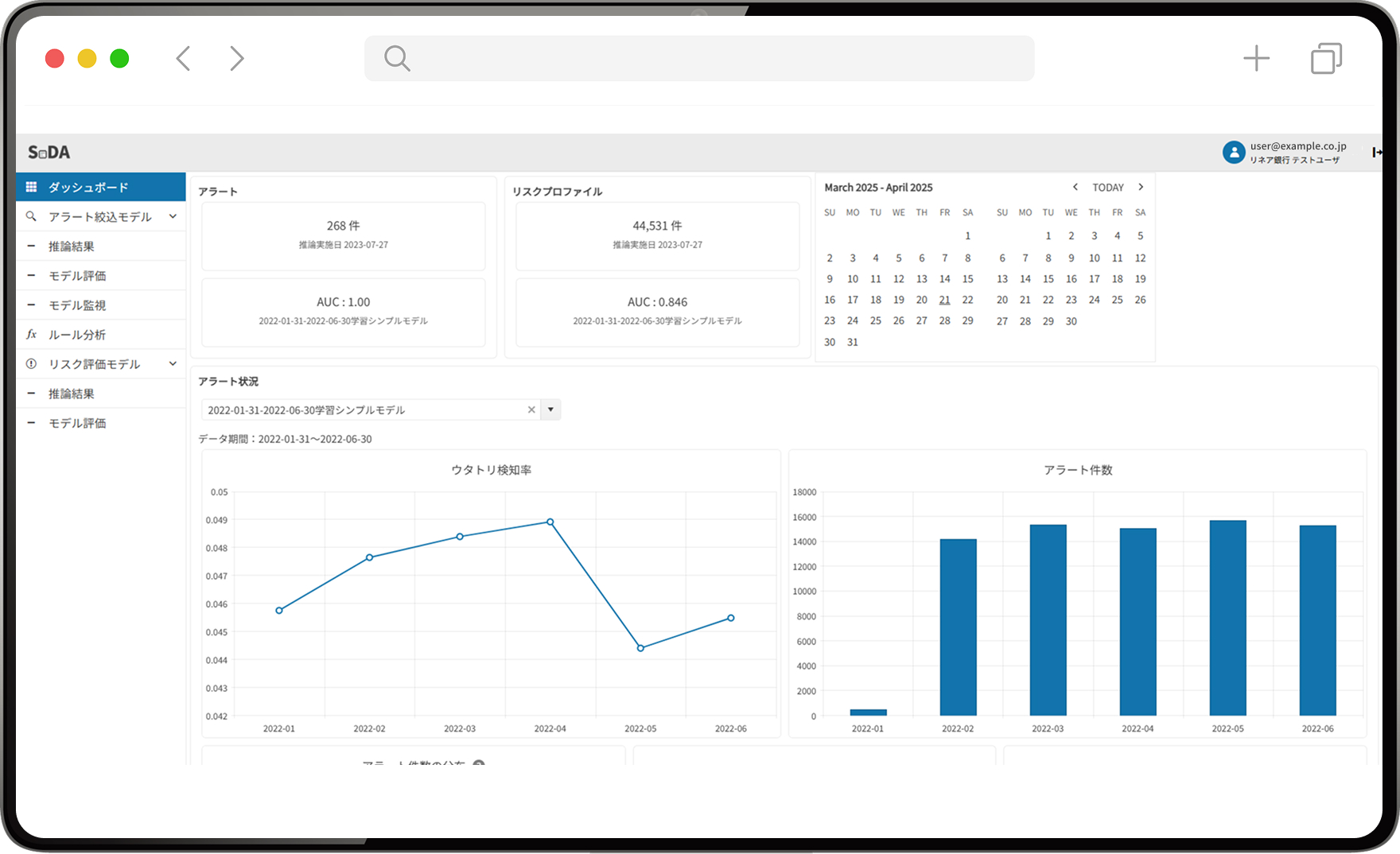Click the 2022-04 bar in アラート件数 chart
The height and width of the screenshot is (854, 1400).
tap(1137, 622)
